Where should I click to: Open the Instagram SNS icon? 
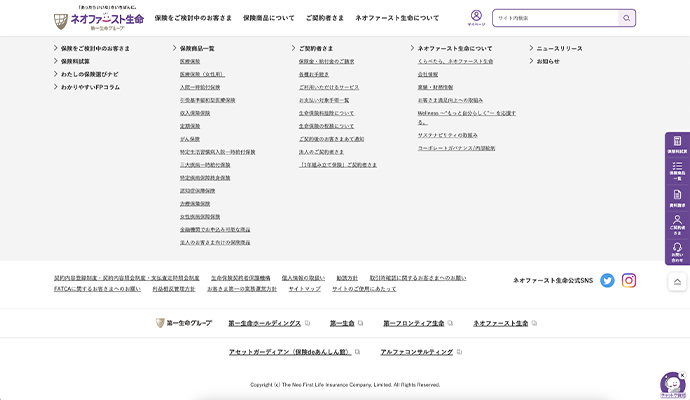pyautogui.click(x=629, y=280)
